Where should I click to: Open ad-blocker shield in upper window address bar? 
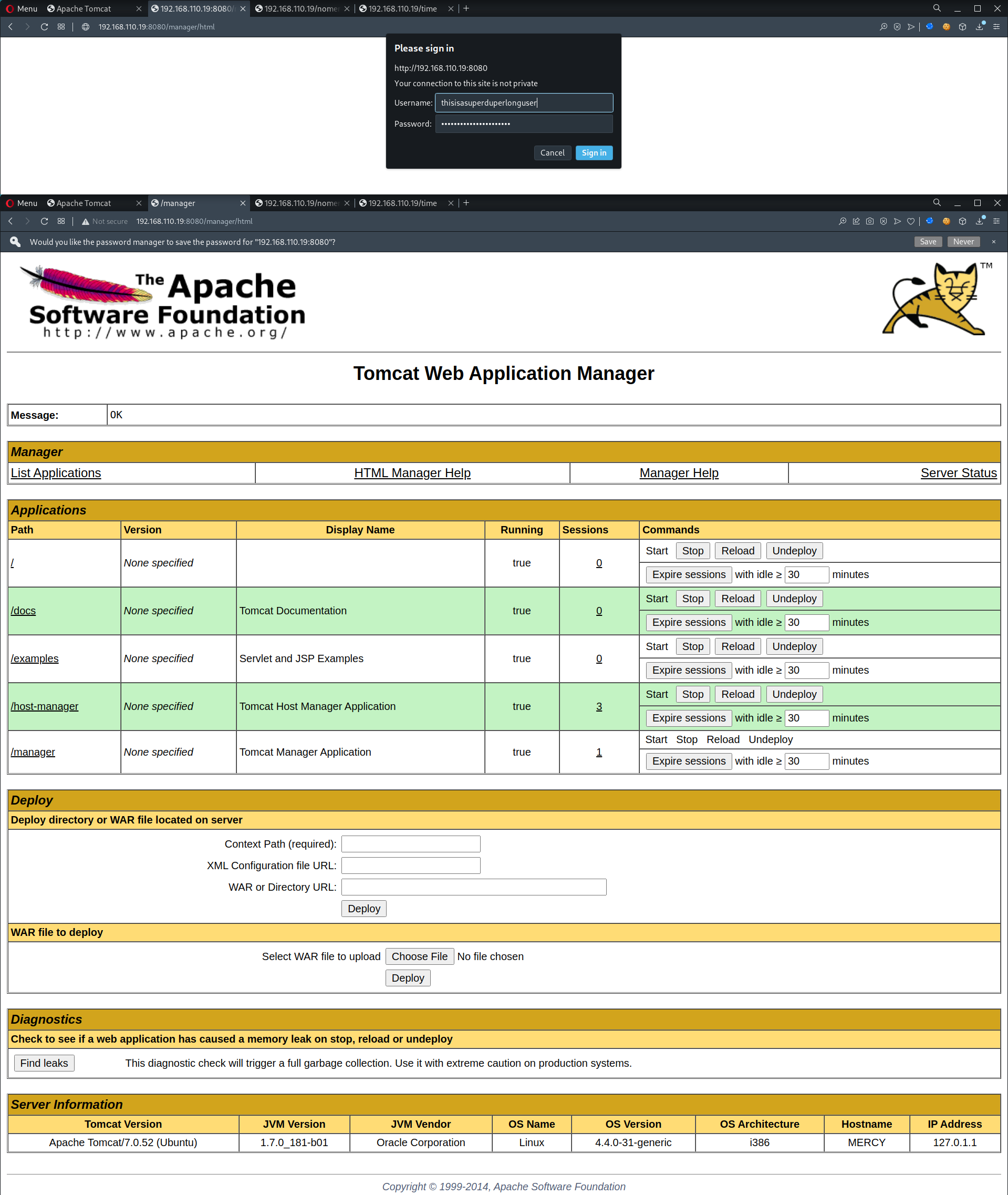point(897,27)
